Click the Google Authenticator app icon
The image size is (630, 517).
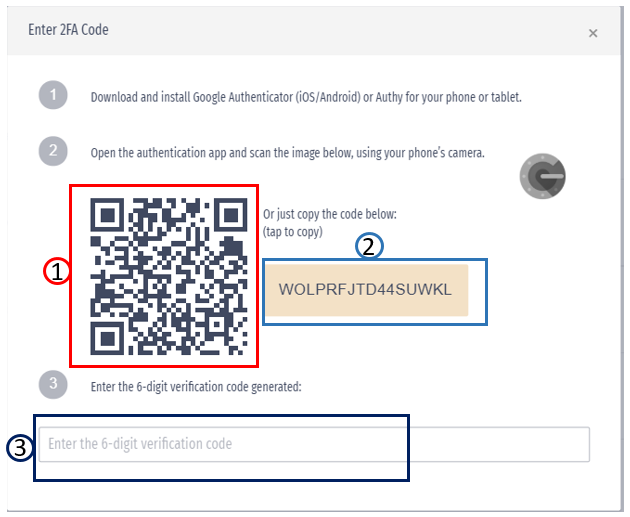coord(543,177)
